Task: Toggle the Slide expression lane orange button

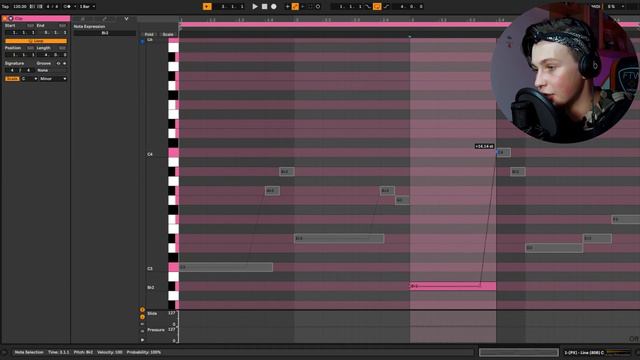Action: (x=142, y=310)
